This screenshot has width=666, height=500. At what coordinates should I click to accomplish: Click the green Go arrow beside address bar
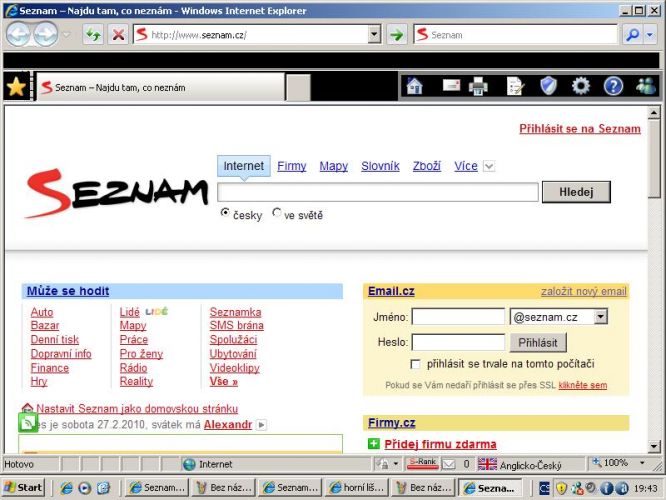(x=397, y=34)
